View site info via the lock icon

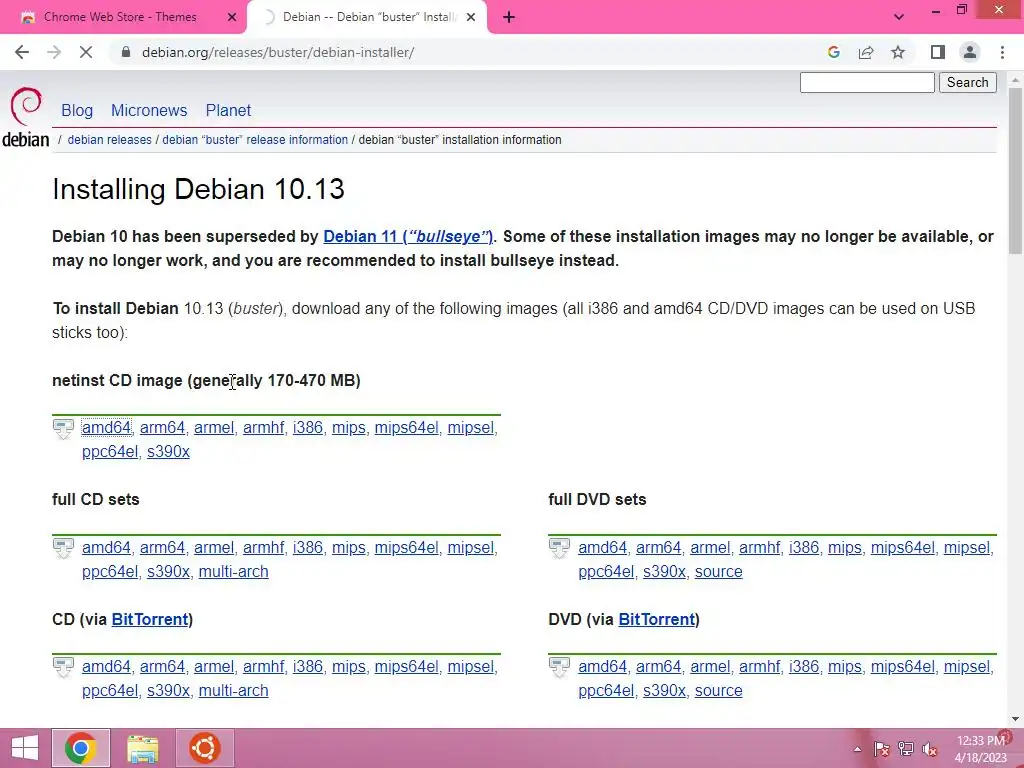coord(126,52)
